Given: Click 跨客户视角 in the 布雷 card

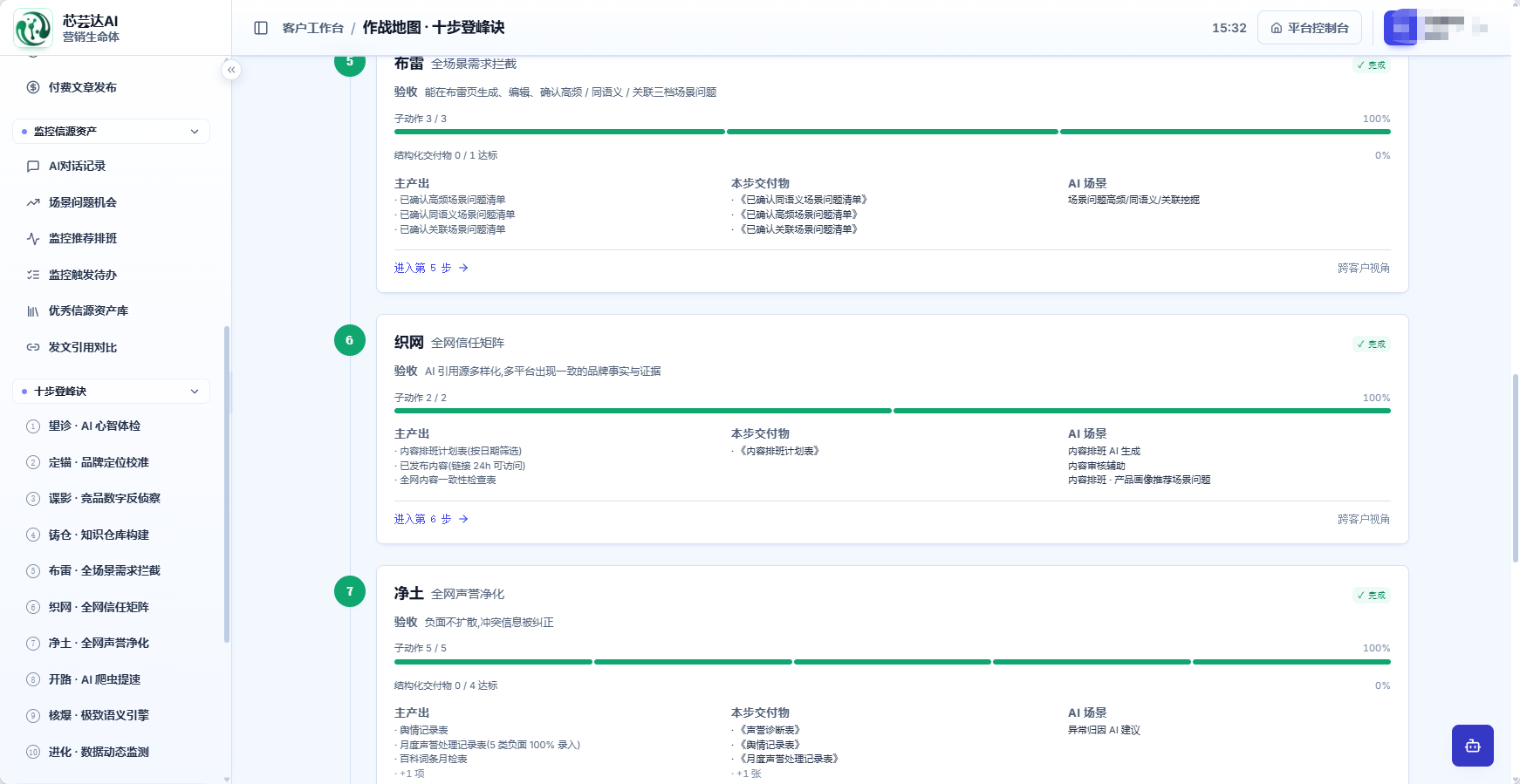Looking at the screenshot, I should (x=1364, y=268).
